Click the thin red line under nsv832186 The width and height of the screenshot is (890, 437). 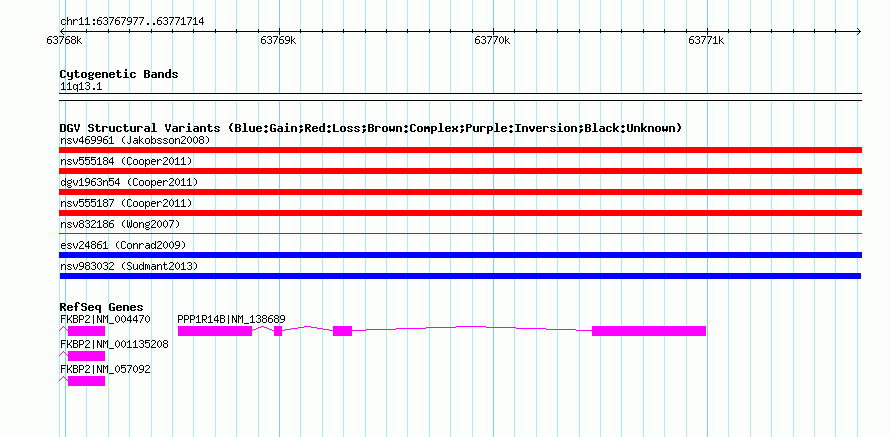click(x=460, y=233)
